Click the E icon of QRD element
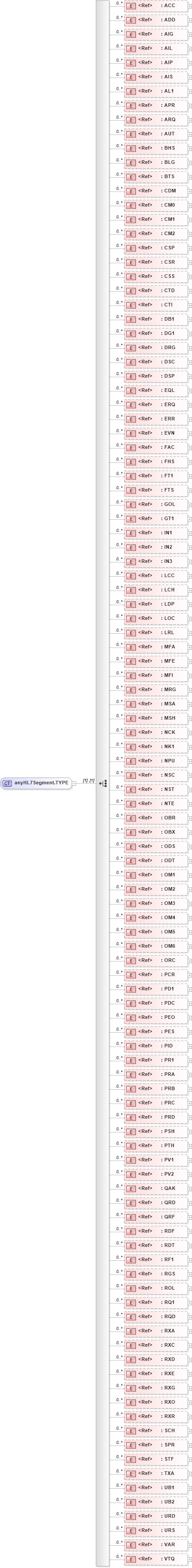 pos(131,1203)
